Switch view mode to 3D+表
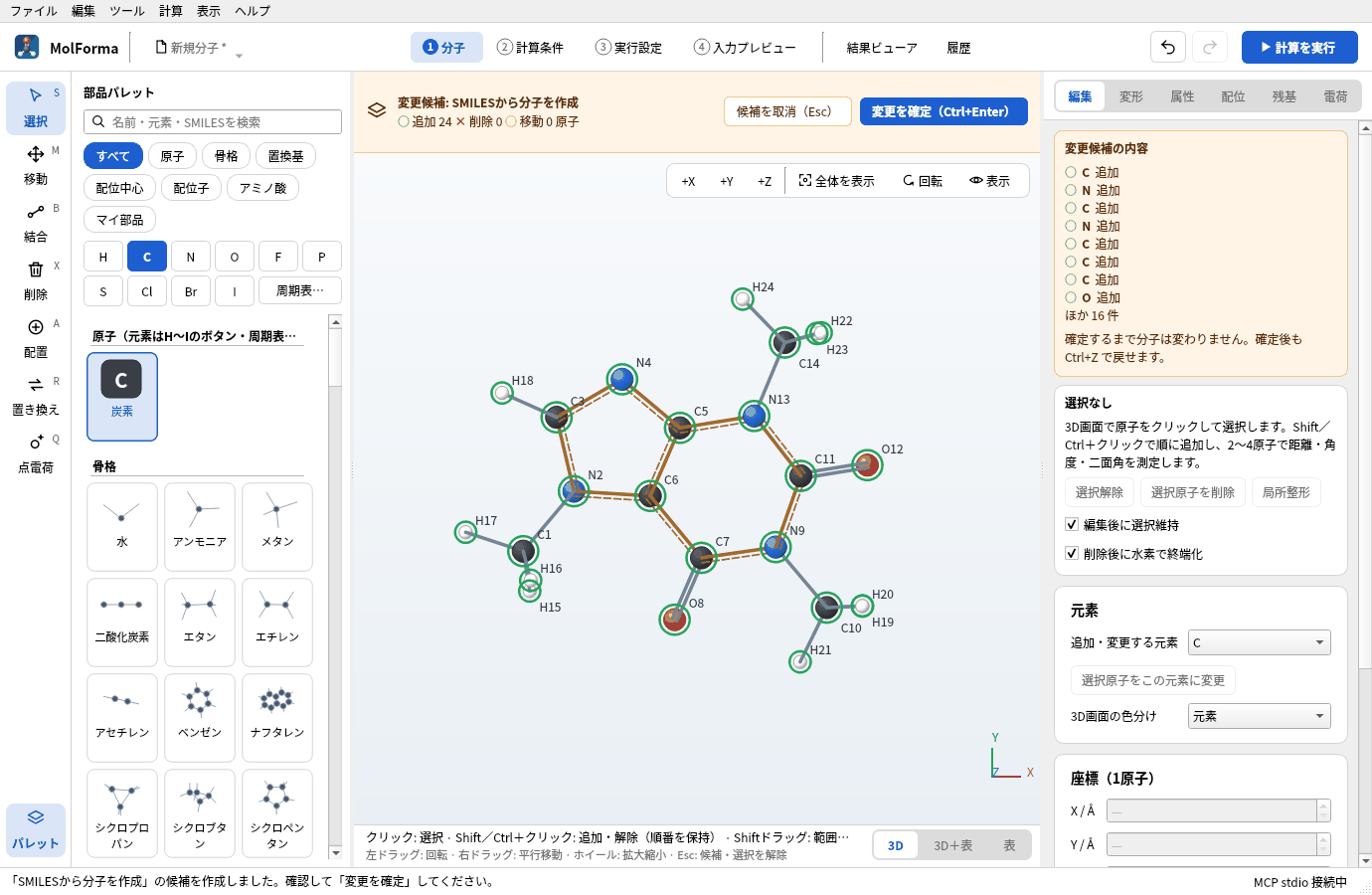The height and width of the screenshot is (895, 1372). click(x=952, y=845)
